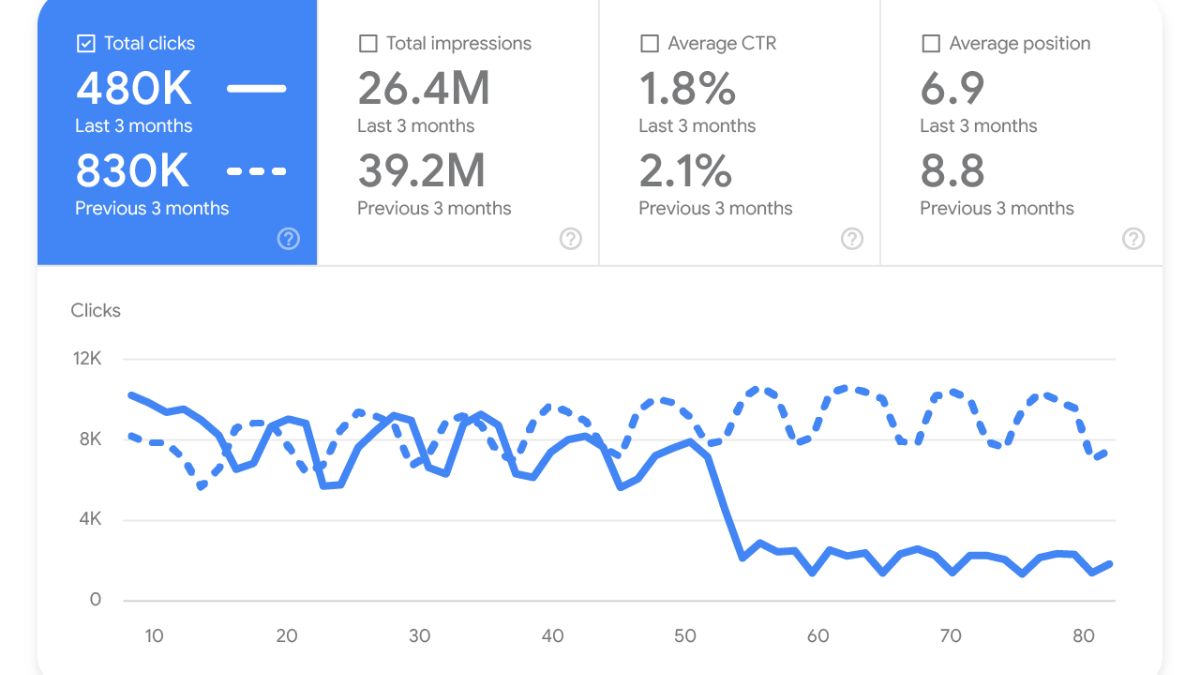Click the 8.8 previous position value
This screenshot has height=675, width=1200.
point(953,172)
